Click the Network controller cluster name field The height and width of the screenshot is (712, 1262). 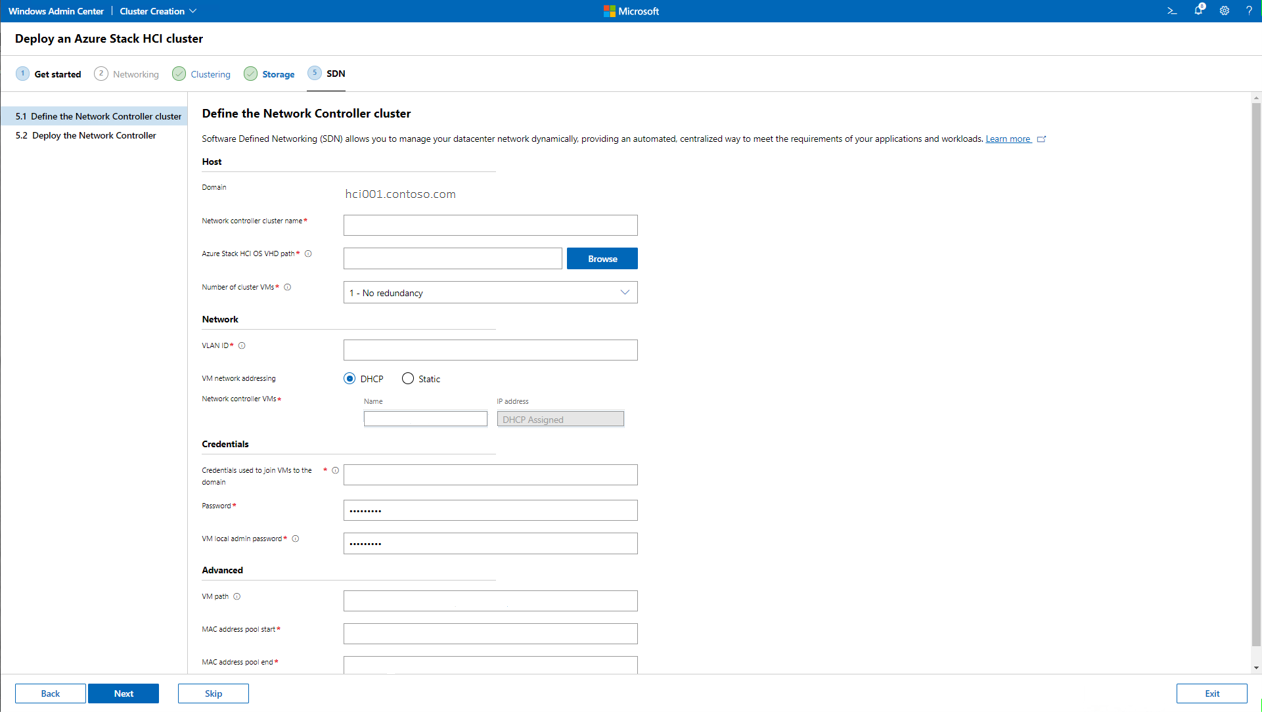coord(490,225)
